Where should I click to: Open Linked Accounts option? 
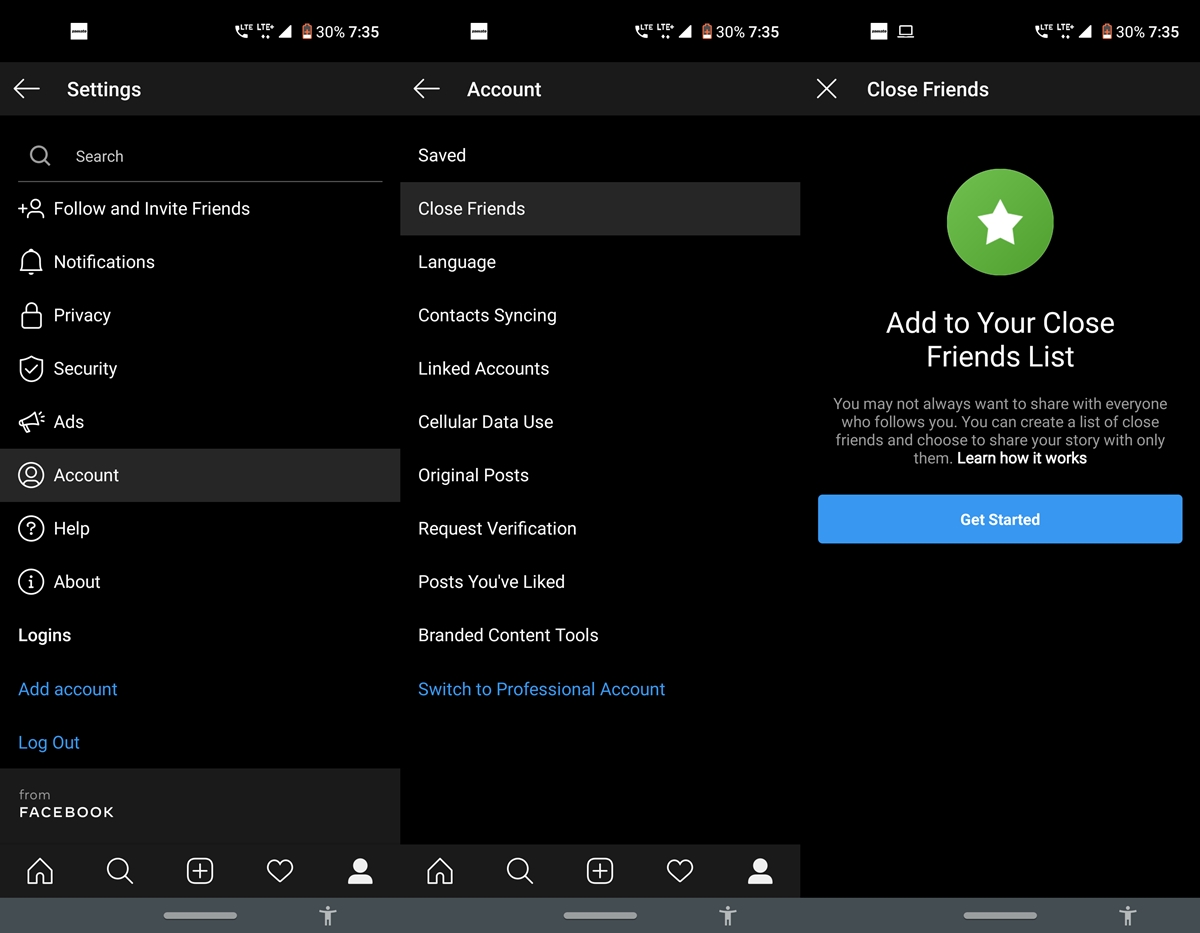point(600,369)
